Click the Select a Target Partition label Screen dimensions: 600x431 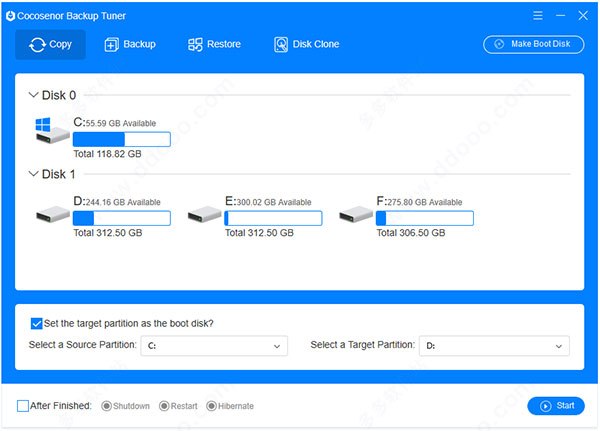pyautogui.click(x=362, y=345)
